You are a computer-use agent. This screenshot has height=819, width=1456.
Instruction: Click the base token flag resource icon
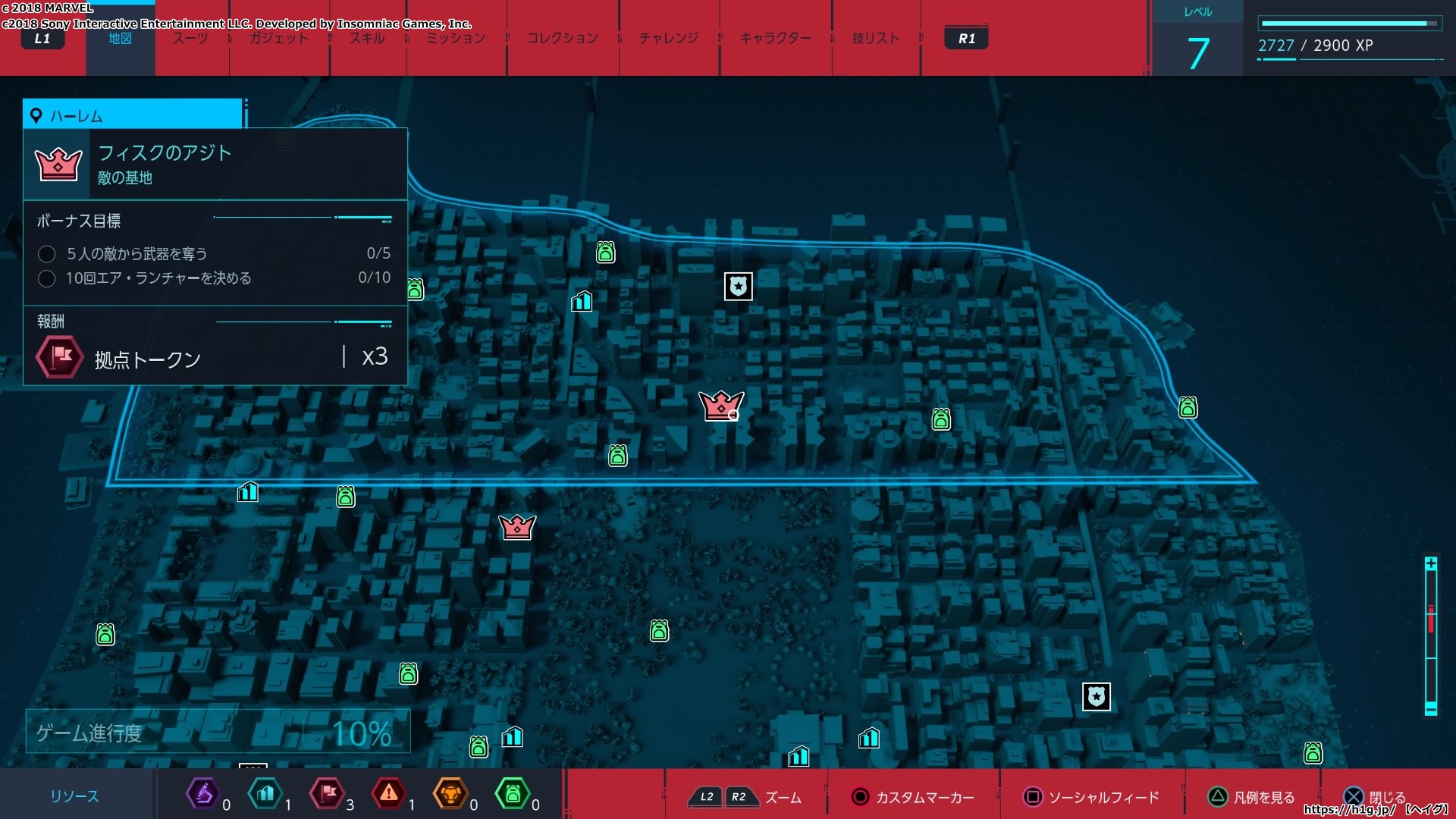coord(327,794)
